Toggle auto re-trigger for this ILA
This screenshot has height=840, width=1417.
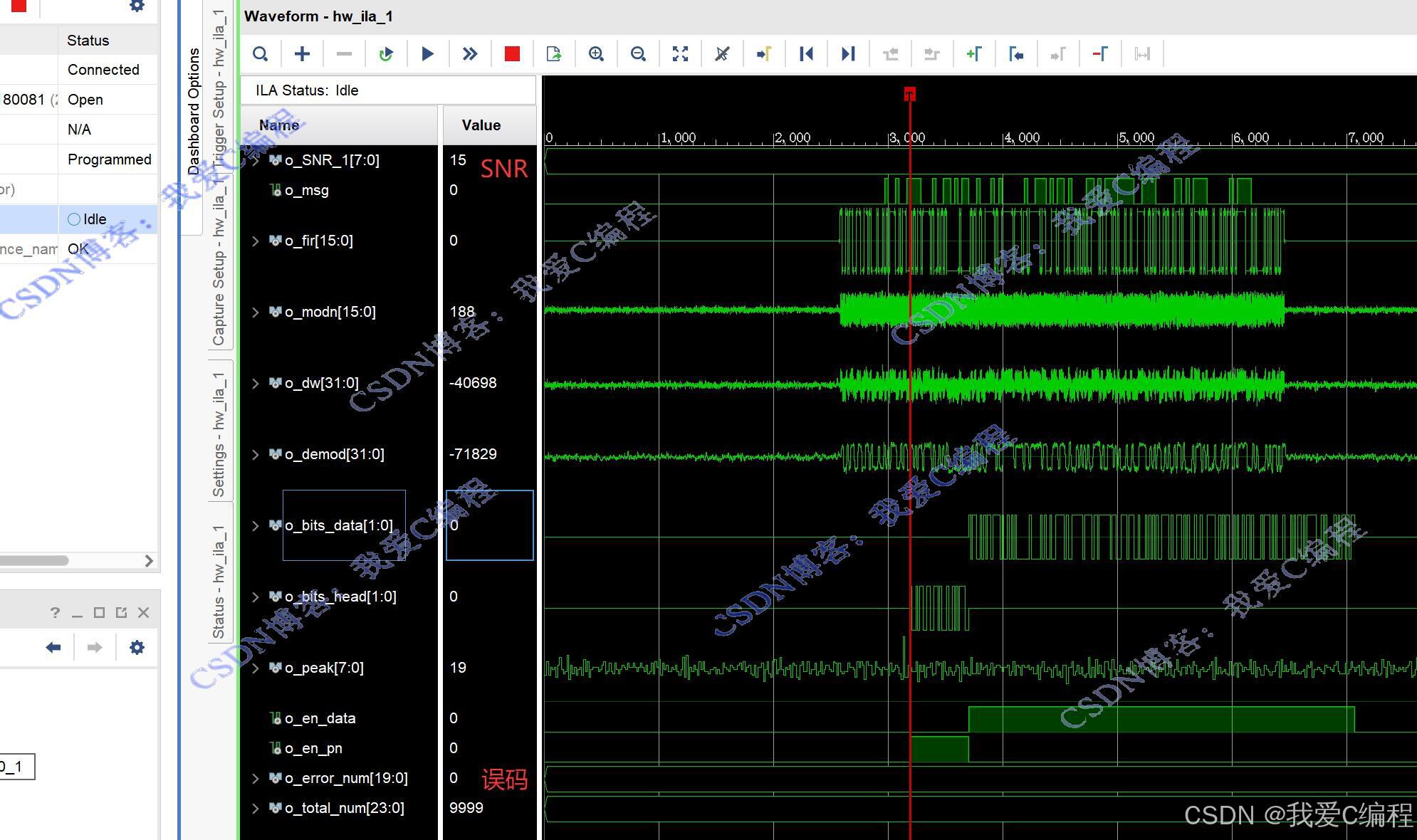[x=386, y=54]
